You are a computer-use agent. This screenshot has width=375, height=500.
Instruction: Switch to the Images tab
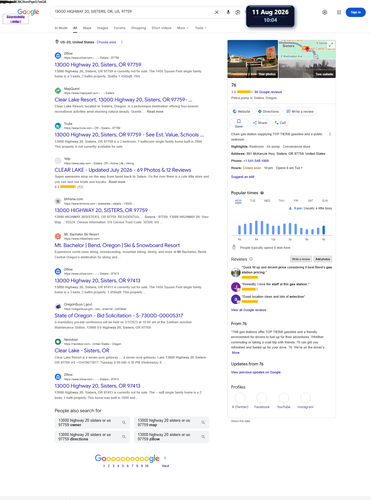[x=103, y=28]
